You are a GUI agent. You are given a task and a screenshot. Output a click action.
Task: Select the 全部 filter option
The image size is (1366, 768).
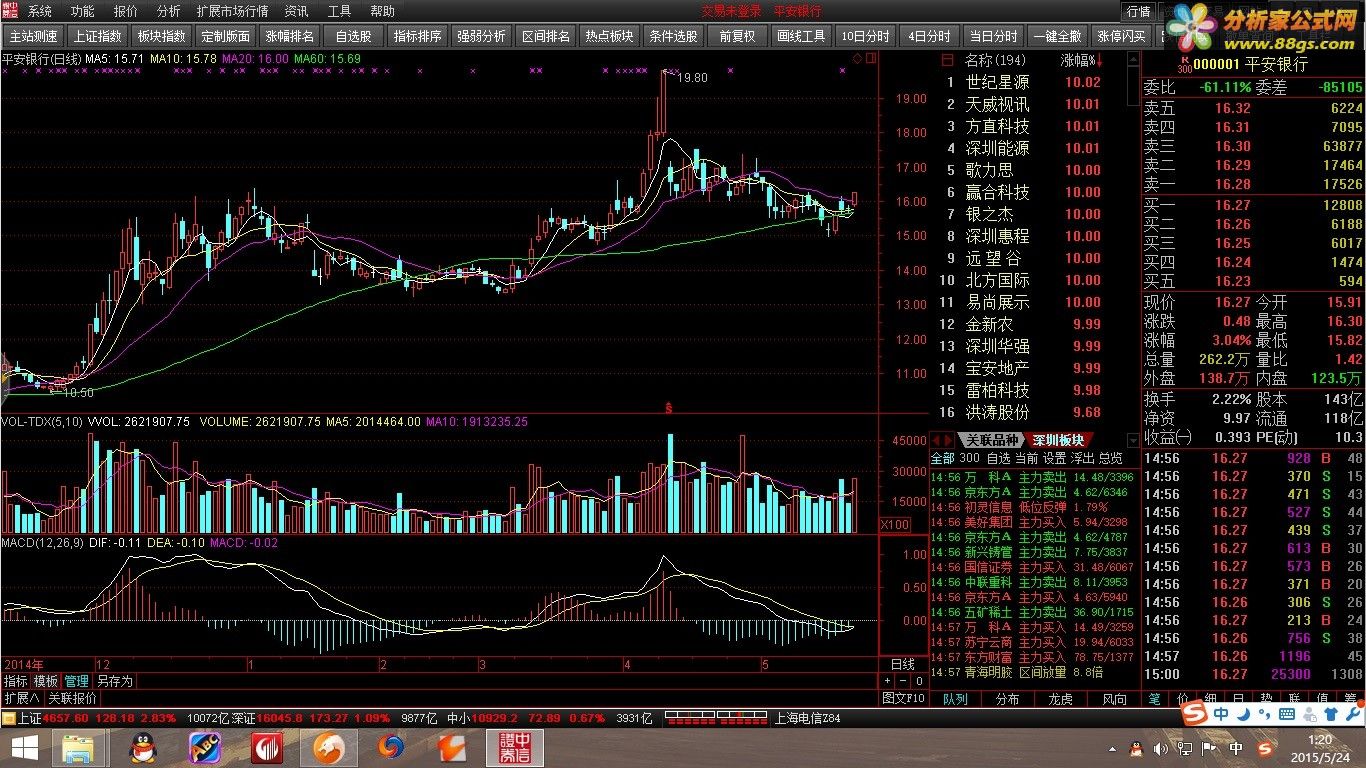(942, 458)
